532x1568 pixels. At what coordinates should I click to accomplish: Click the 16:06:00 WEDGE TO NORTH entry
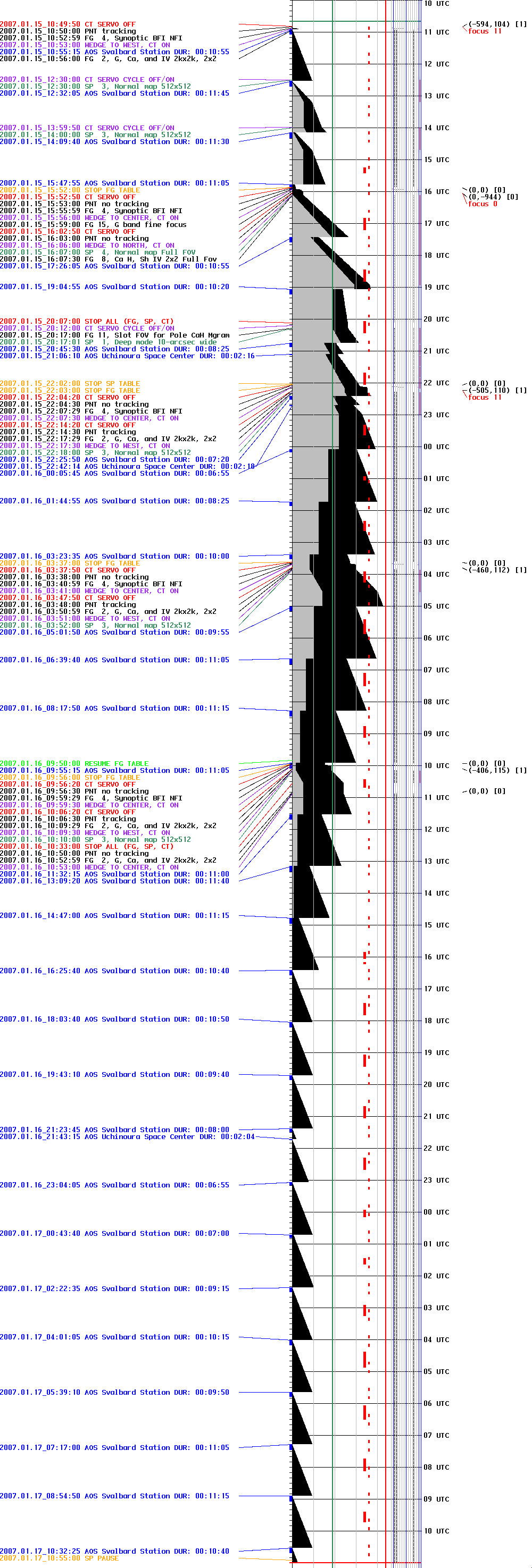(x=87, y=246)
